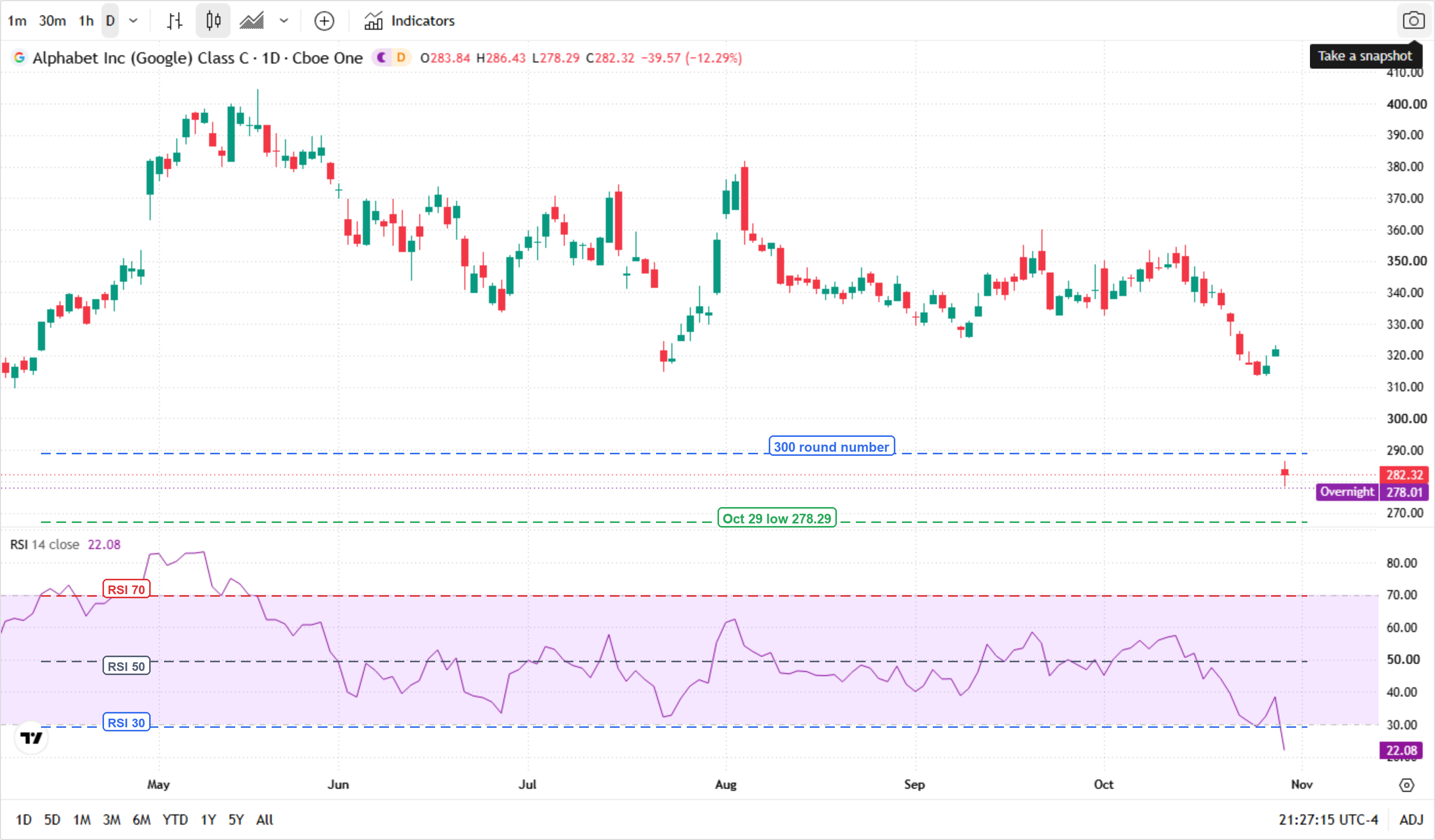Open chart settings gear icon

tap(1406, 785)
